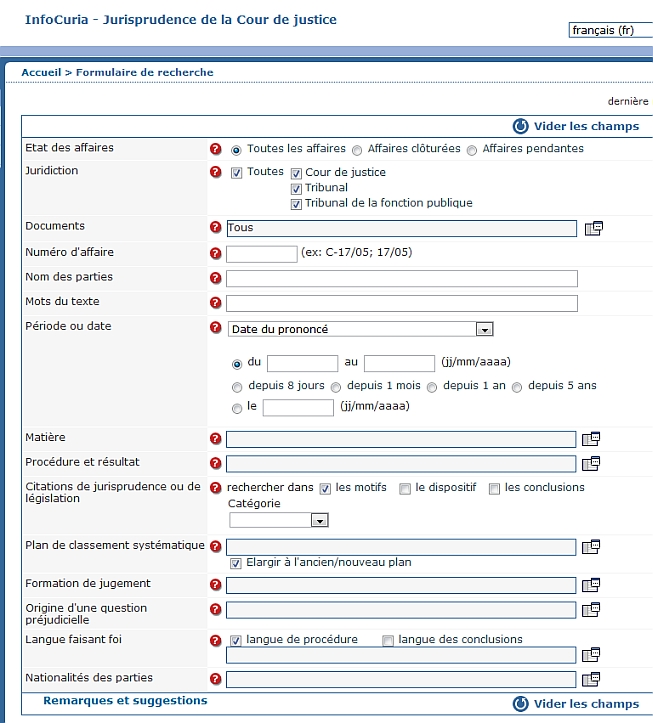Screen dimensions: 653x723
Task: Uncheck the Tribunal checkbox
Action: 296,189
